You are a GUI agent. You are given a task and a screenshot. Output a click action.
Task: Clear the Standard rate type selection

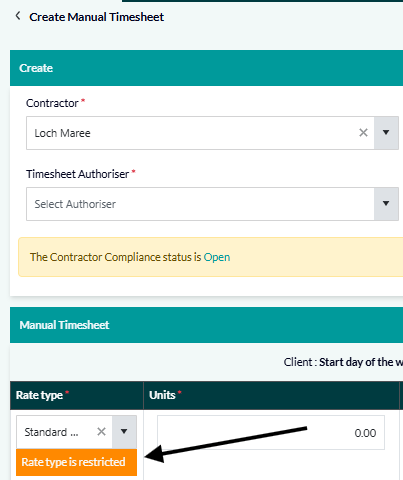(101, 432)
